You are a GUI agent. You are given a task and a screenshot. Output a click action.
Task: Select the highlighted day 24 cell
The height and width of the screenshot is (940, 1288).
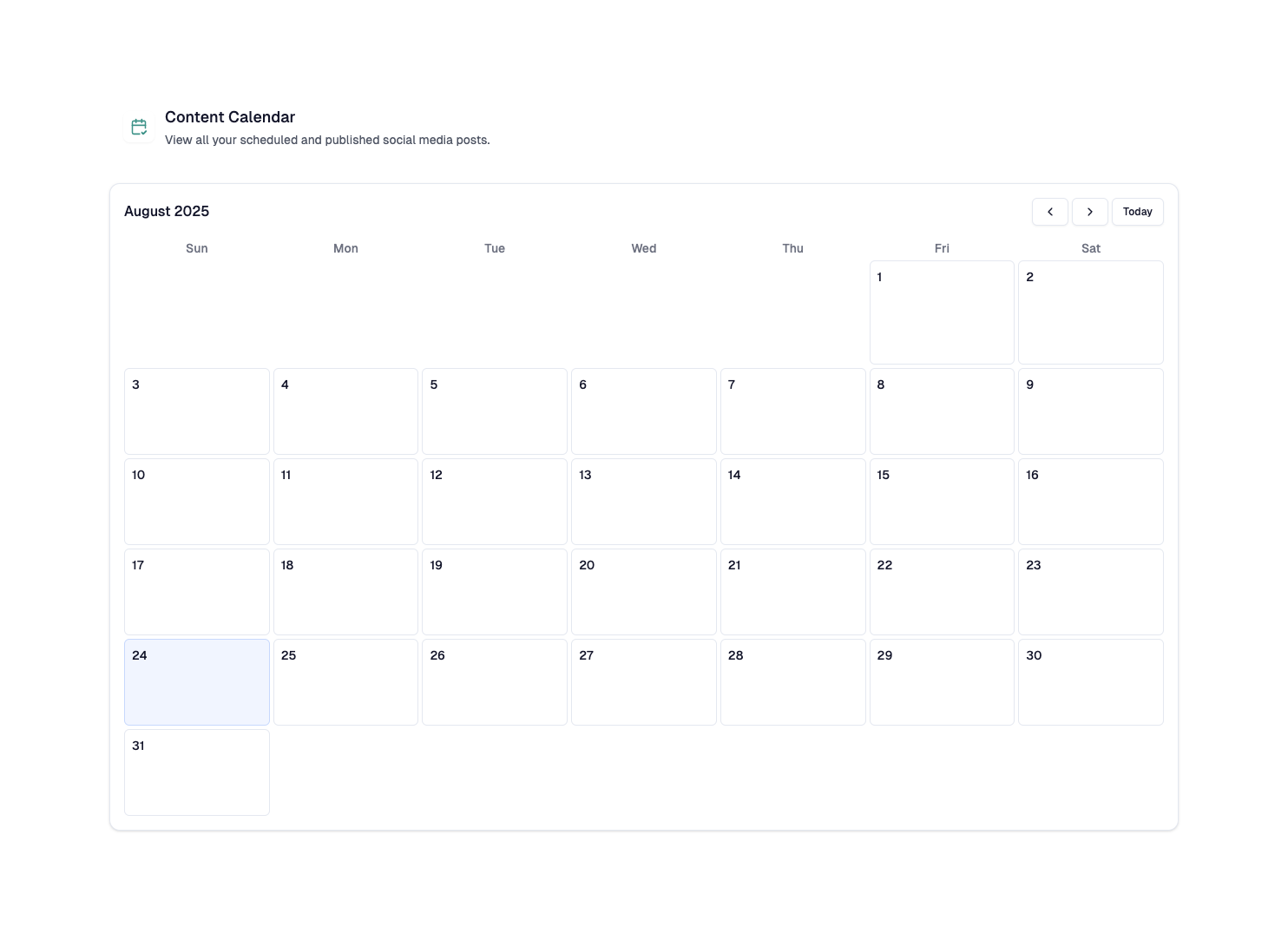pyautogui.click(x=196, y=681)
